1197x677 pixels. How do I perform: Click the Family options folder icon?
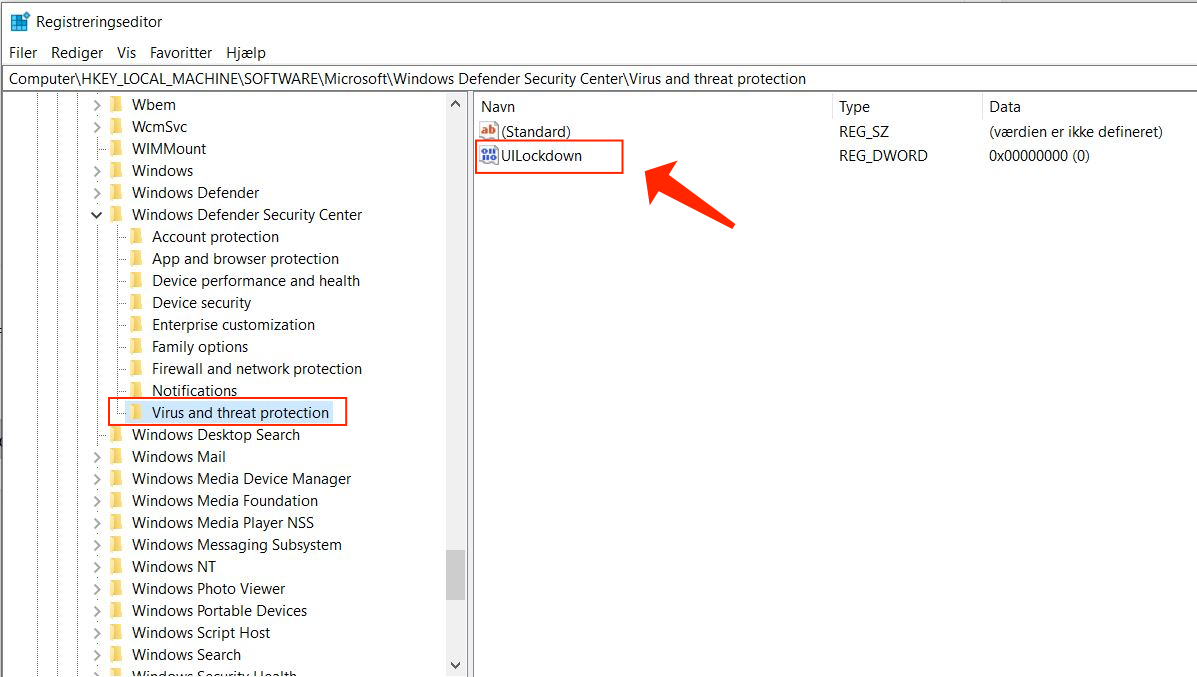tap(137, 346)
